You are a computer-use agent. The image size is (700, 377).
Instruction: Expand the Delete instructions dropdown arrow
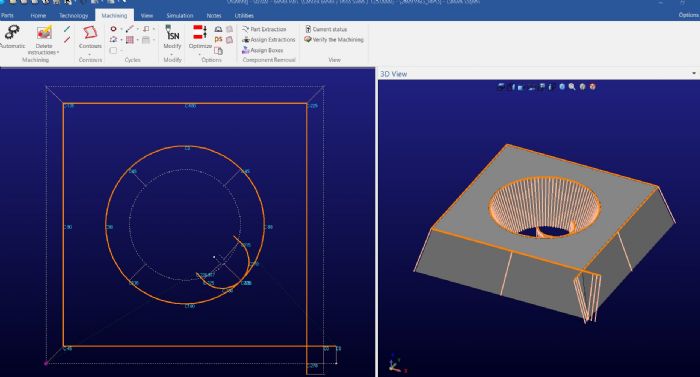click(58, 53)
